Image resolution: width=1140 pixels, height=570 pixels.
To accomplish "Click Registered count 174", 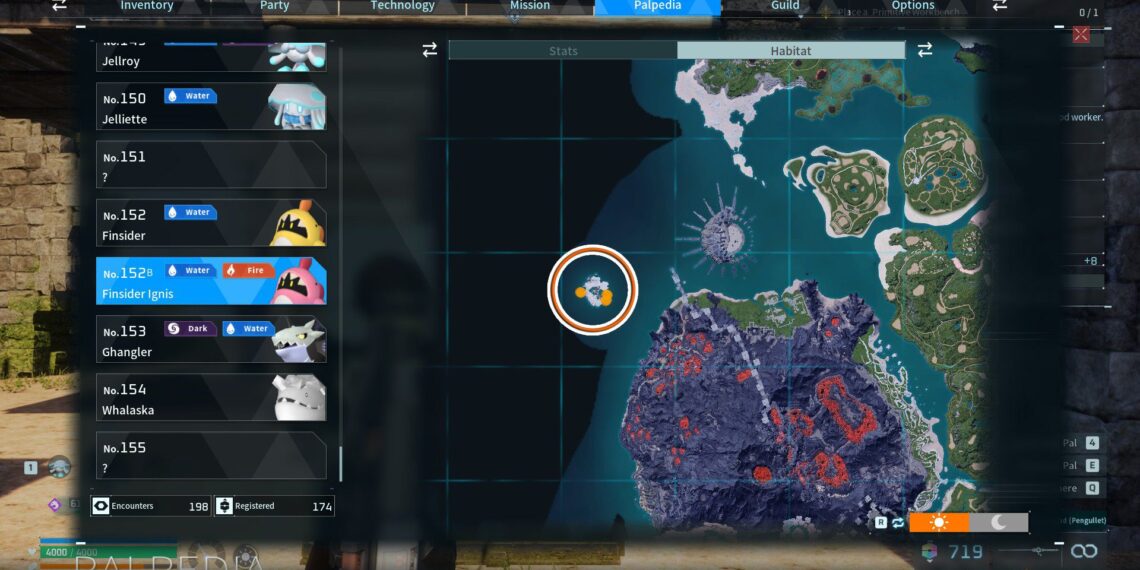I will click(x=322, y=507).
